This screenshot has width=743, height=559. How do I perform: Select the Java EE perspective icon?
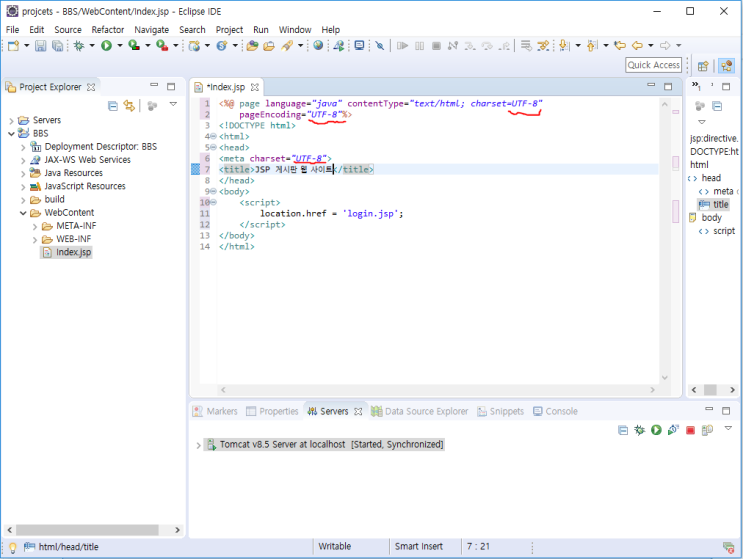[726, 66]
